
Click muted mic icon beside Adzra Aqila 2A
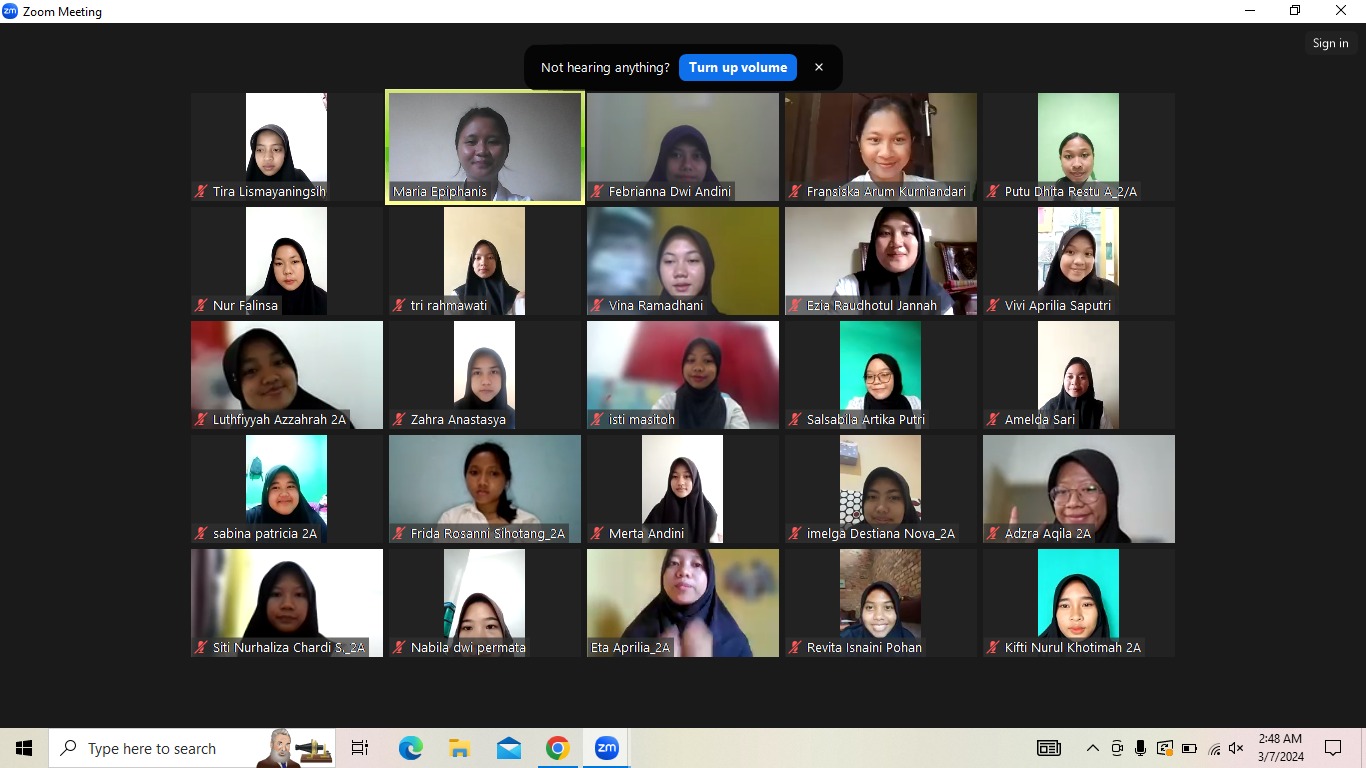pos(994,533)
